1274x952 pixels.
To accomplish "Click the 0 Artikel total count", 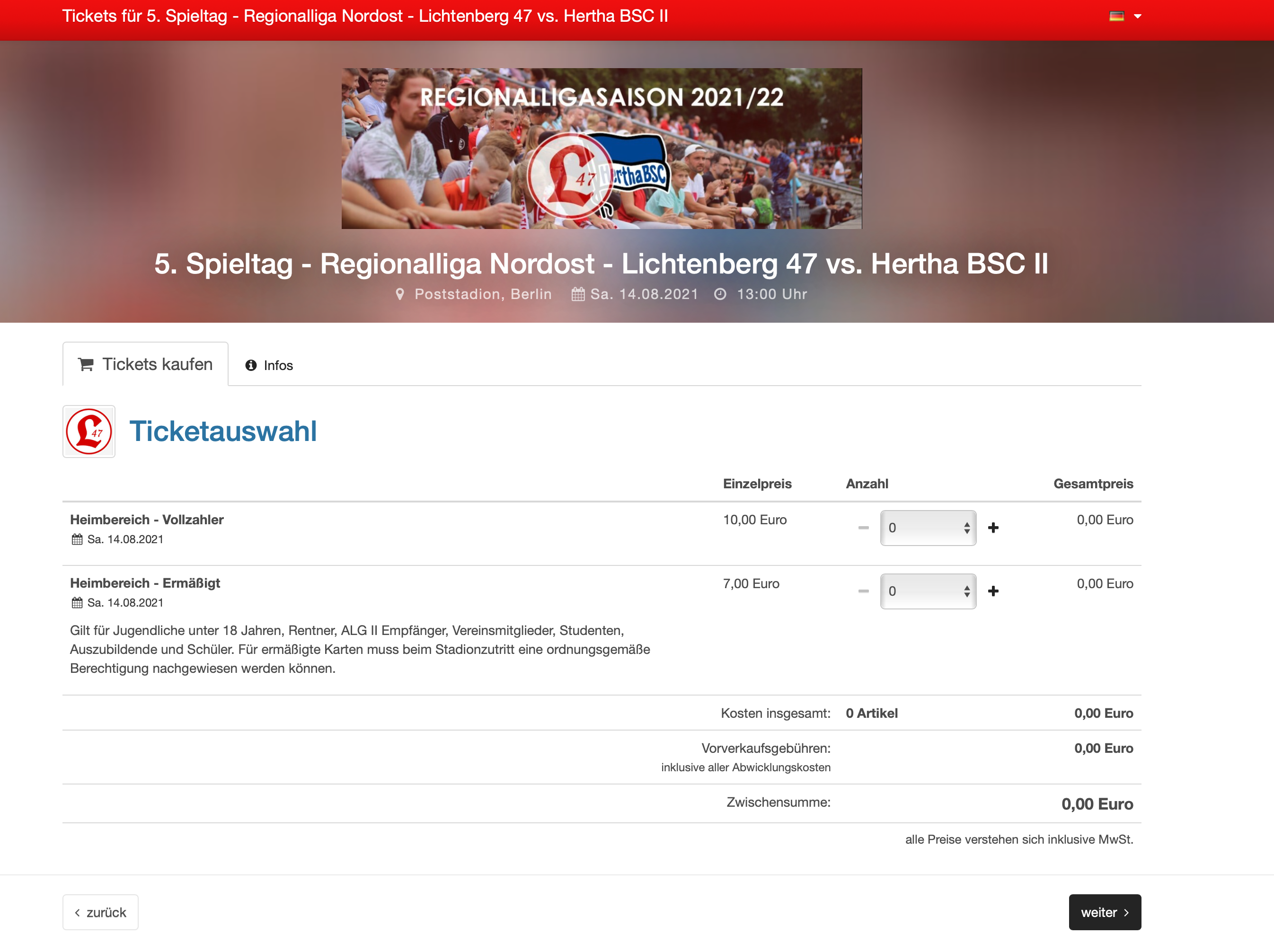I will (x=871, y=713).
